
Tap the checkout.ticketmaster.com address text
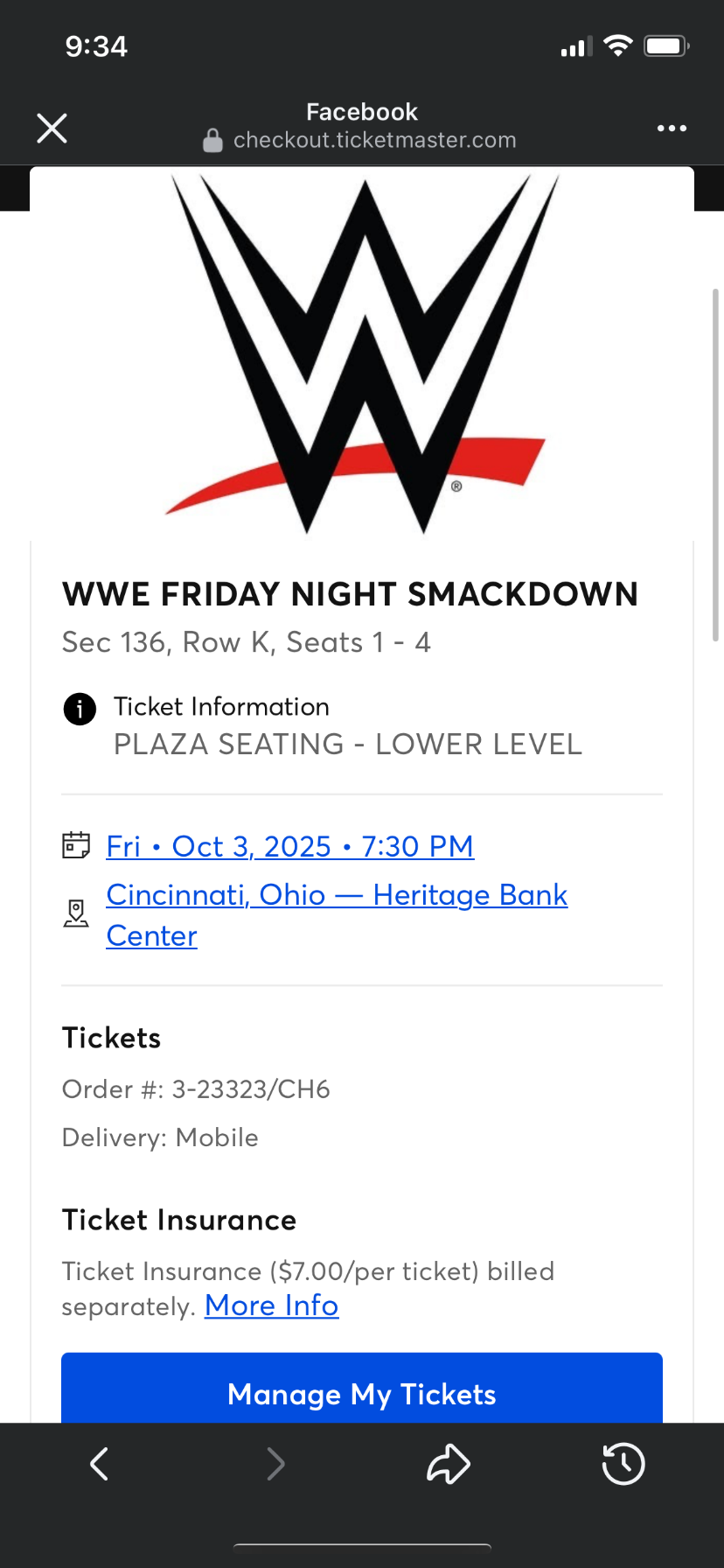coord(374,141)
